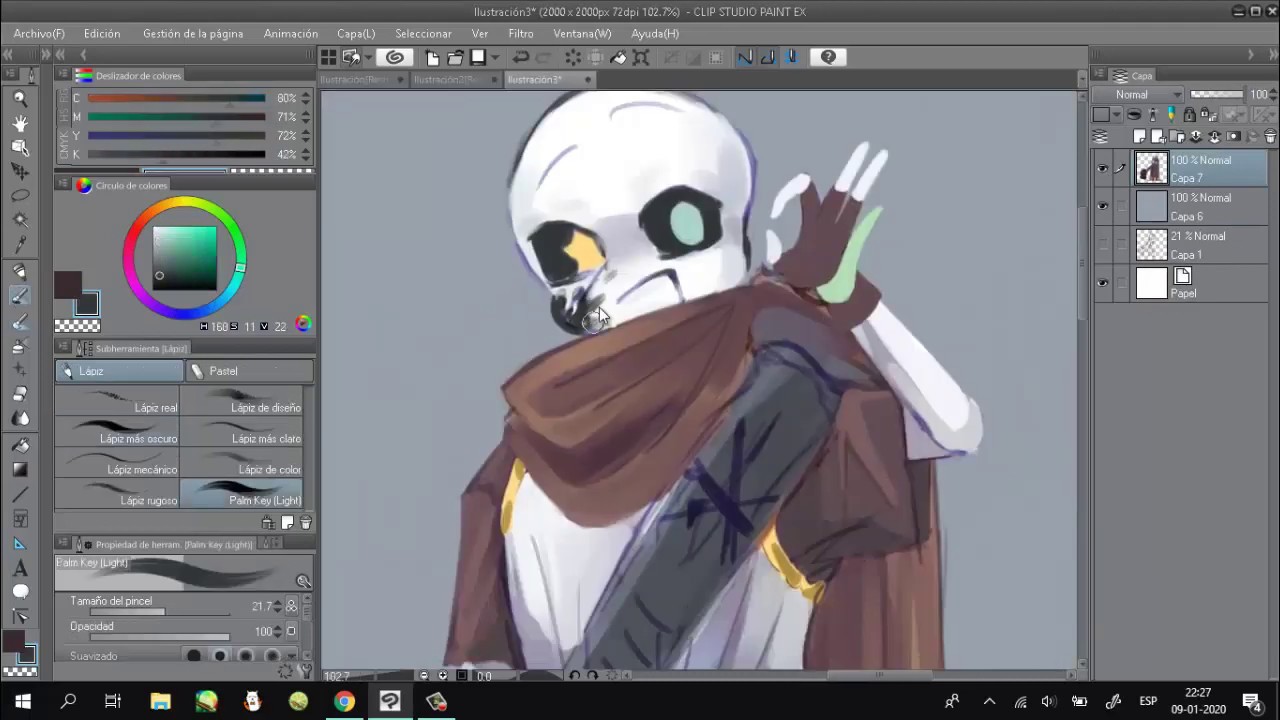The height and width of the screenshot is (720, 1280).
Task: Select the Hand move-canvas tool
Action: pos(20,123)
